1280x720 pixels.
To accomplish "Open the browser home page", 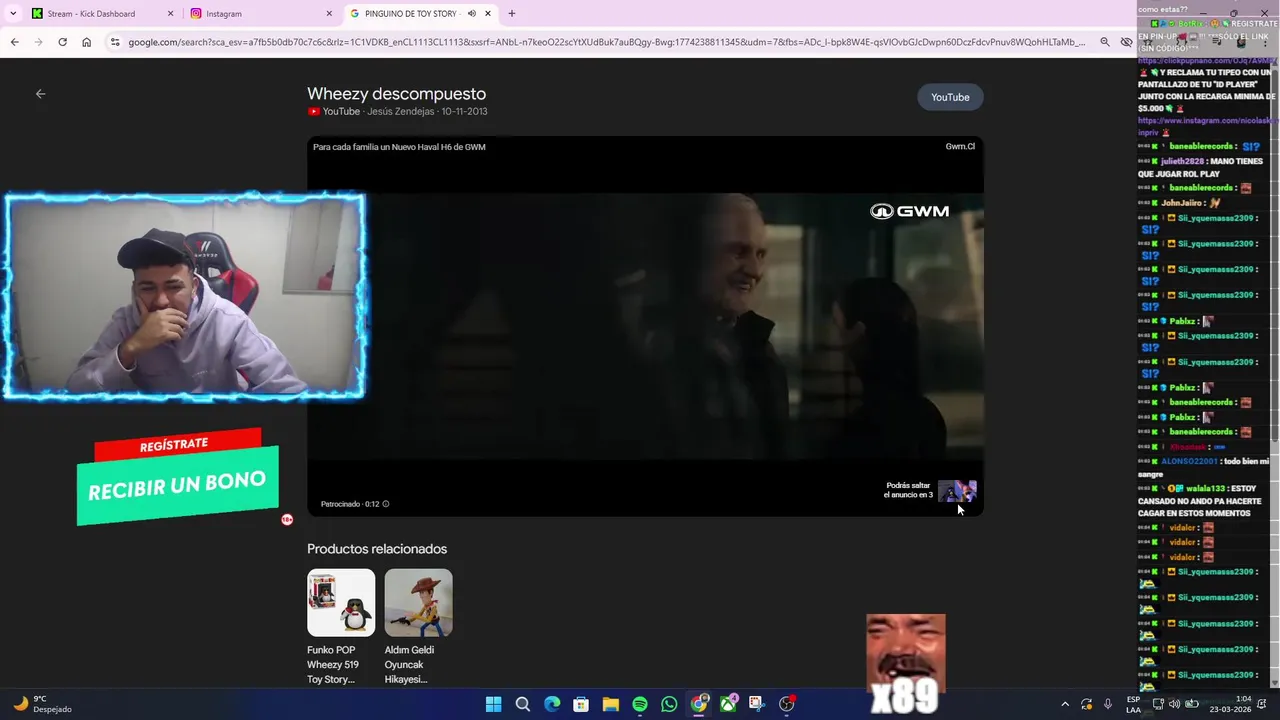I will click(x=87, y=42).
